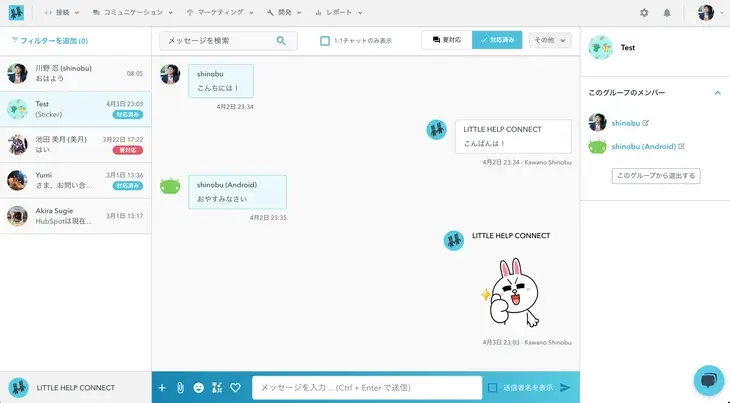Open the emoji picker smiley icon
730x403 pixels.
coord(199,387)
